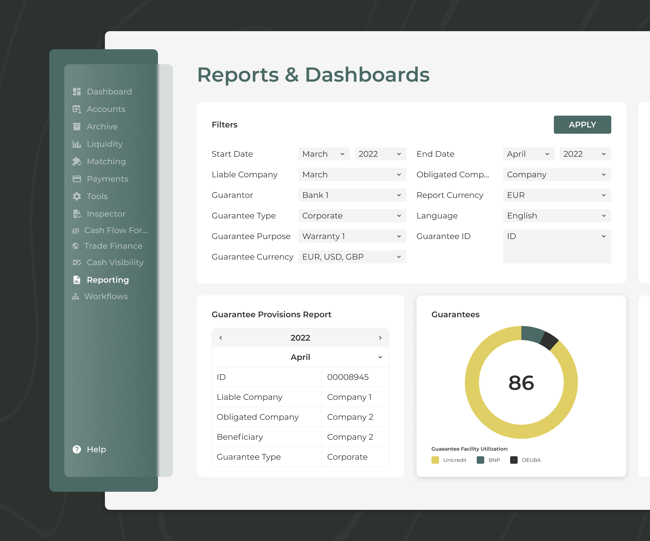Screen dimensions: 650x541
Task: Expand the Obligated Company dropdown
Action: click(x=557, y=175)
